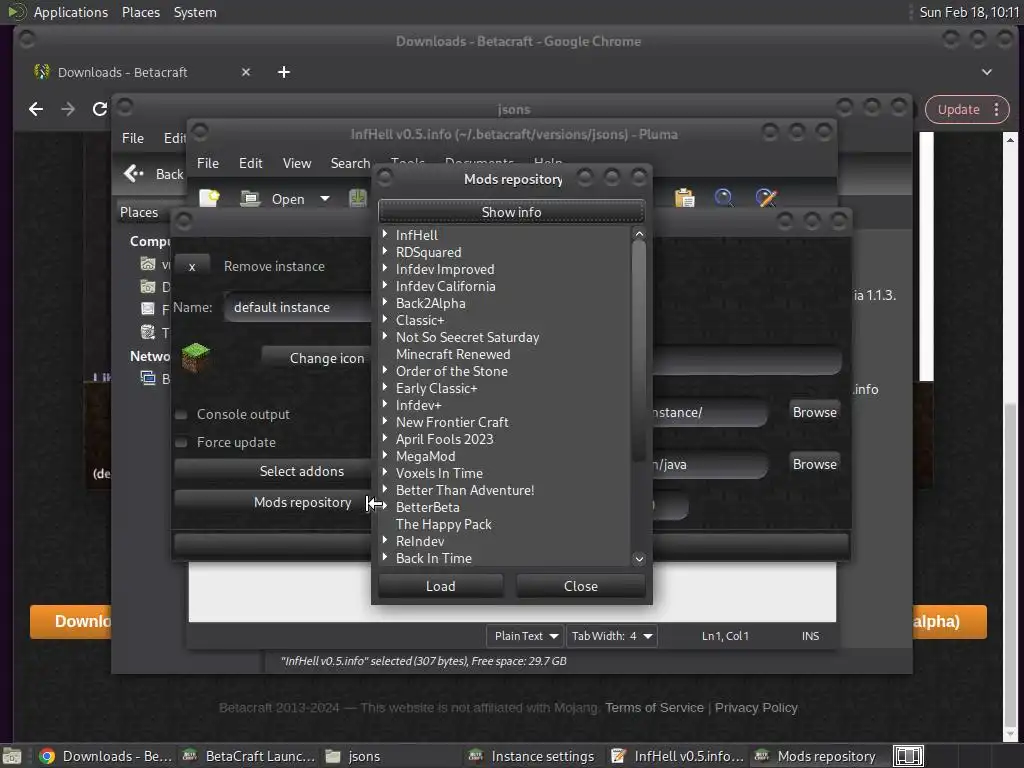
Task: Switch to InfHell v0.5.info taskbar entry
Action: (x=677, y=756)
